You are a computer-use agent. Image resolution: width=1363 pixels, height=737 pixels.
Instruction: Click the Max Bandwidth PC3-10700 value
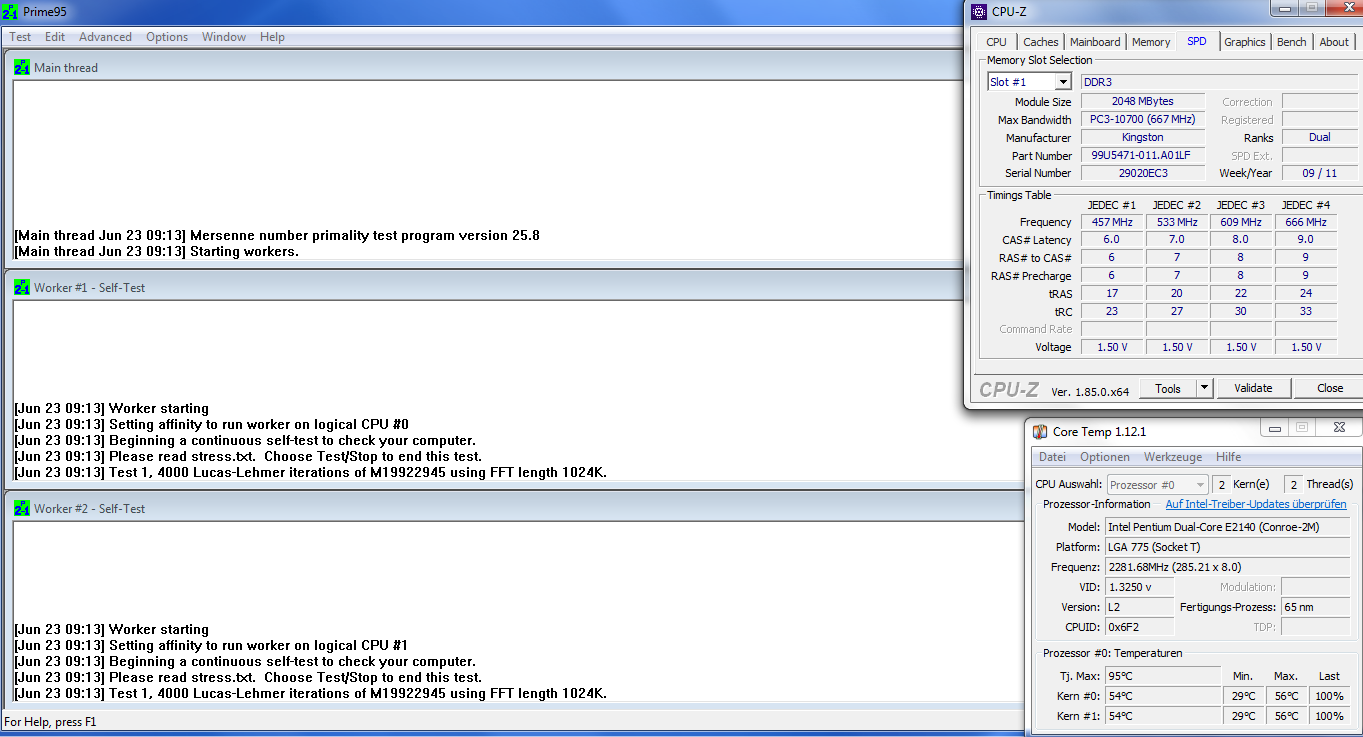(x=1142, y=119)
